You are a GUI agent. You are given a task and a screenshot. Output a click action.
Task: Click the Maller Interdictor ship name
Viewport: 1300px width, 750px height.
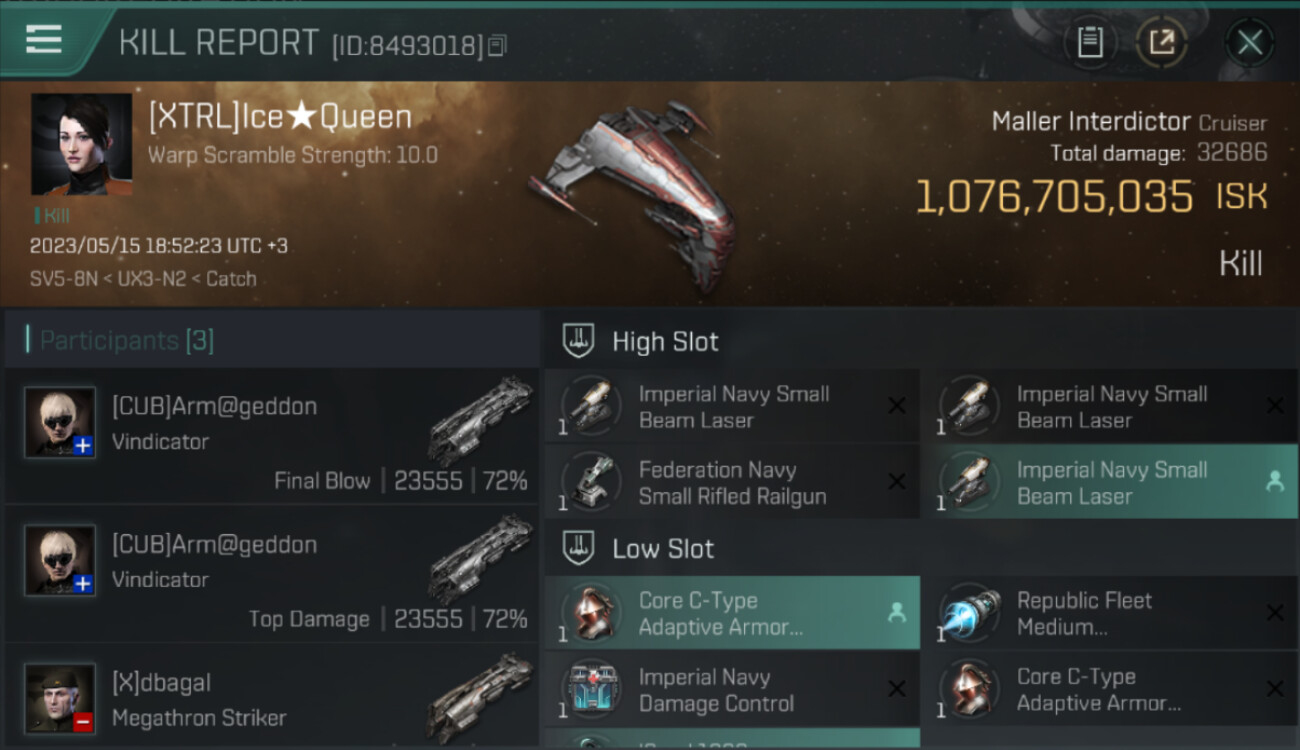(1091, 122)
